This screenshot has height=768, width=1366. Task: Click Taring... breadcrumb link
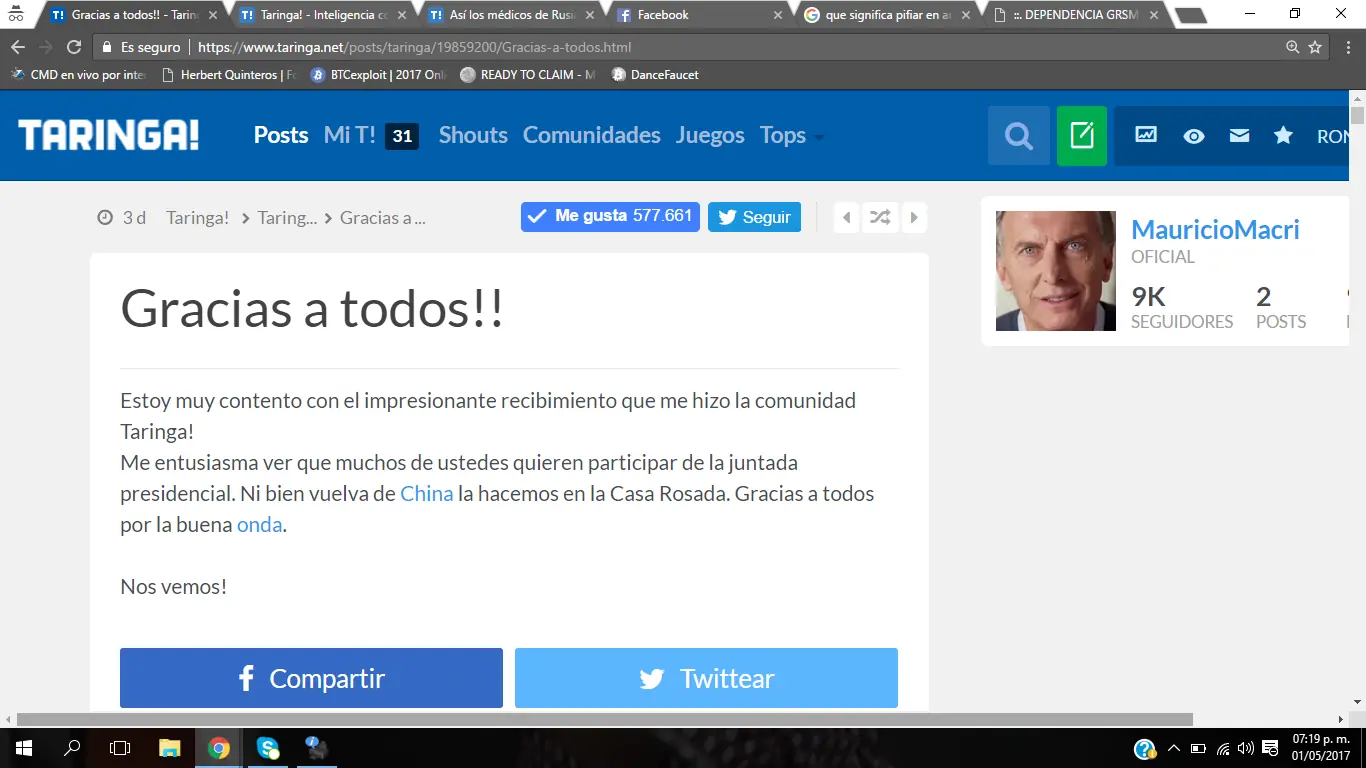pyautogui.click(x=287, y=217)
